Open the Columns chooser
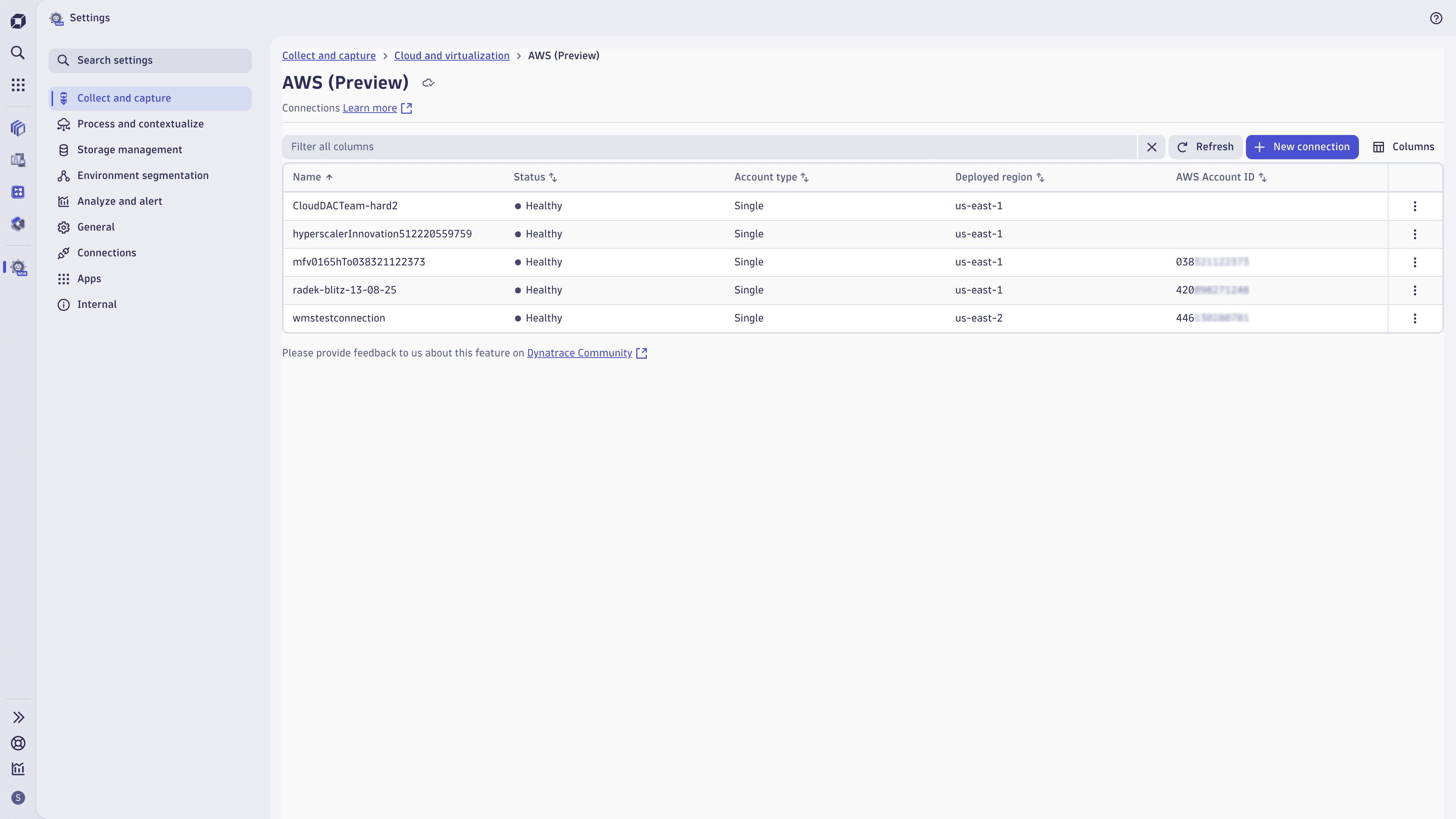1456x819 pixels. coord(1403,147)
